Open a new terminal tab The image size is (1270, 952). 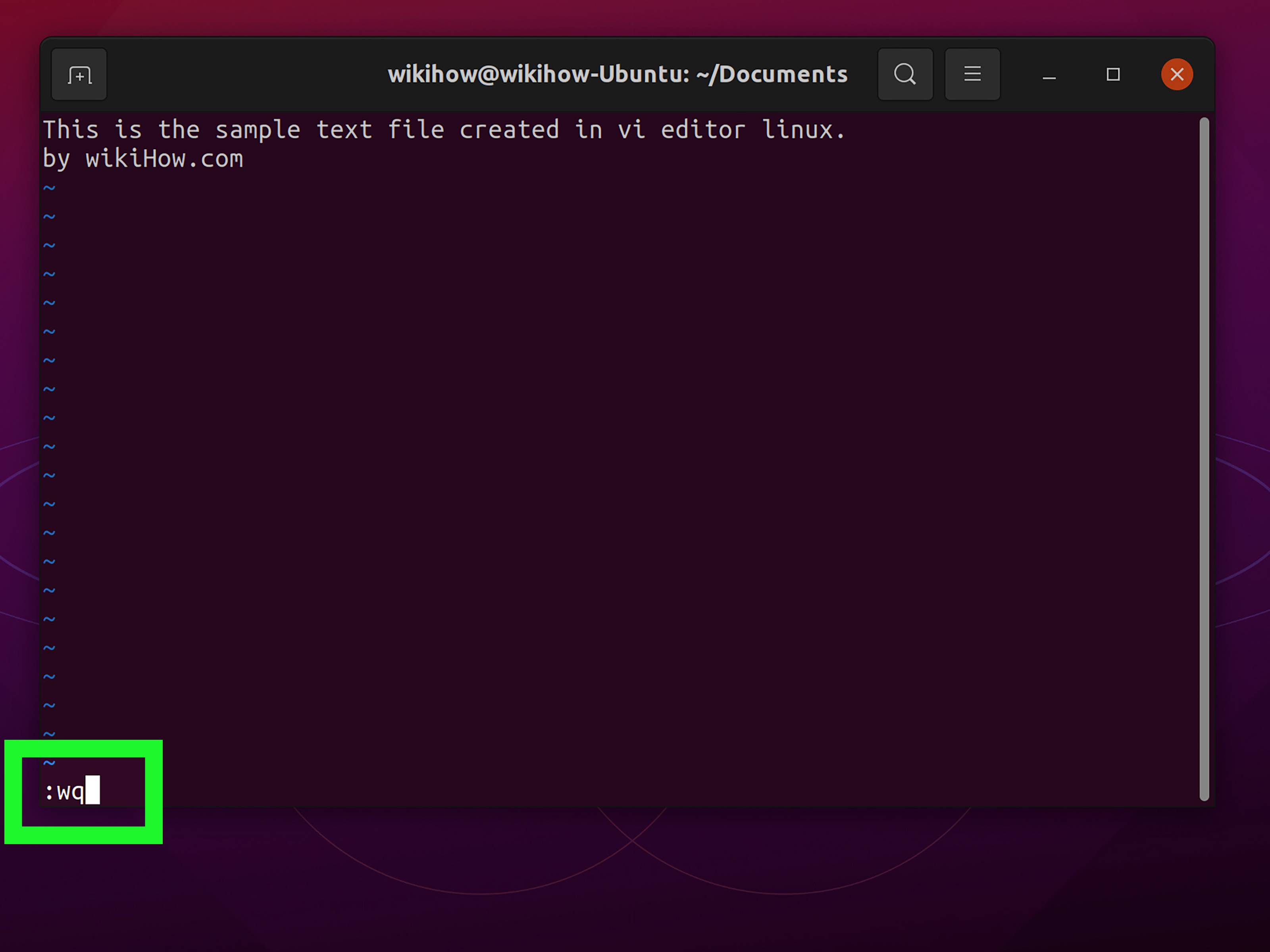point(79,75)
